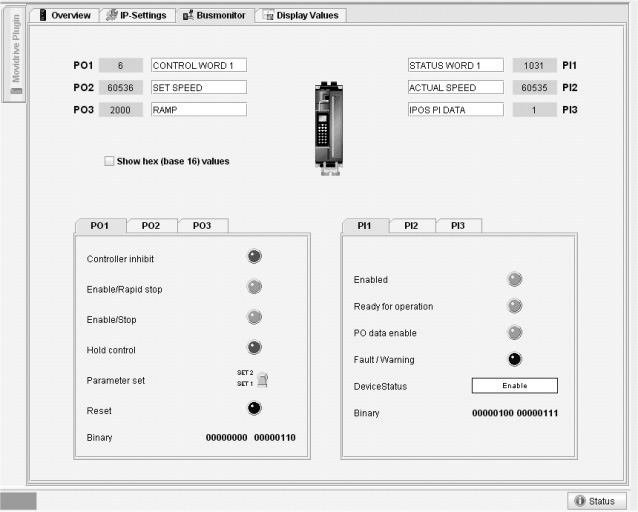Click the Fault / Warning LED
Image resolution: width=638 pixels, height=512 pixels.
click(x=515, y=359)
